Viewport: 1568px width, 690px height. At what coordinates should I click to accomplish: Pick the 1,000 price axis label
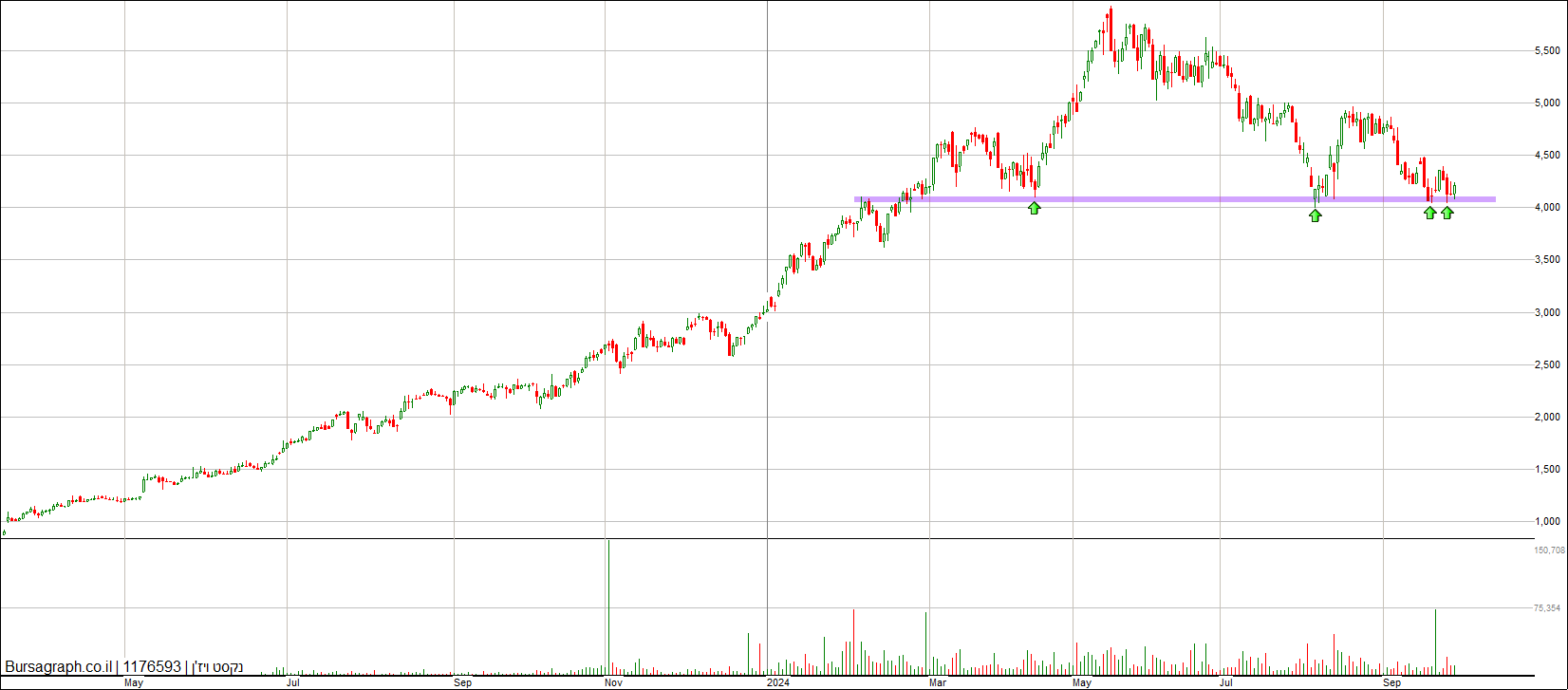pyautogui.click(x=1548, y=521)
